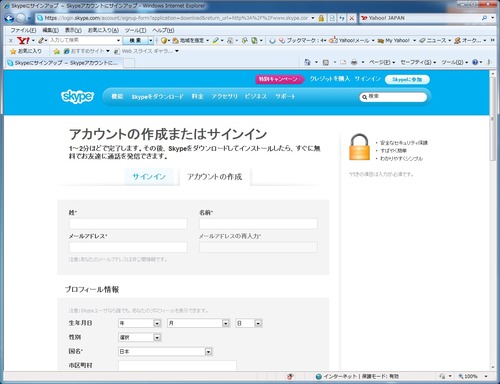Switch to the サインイン tab

coord(149,177)
